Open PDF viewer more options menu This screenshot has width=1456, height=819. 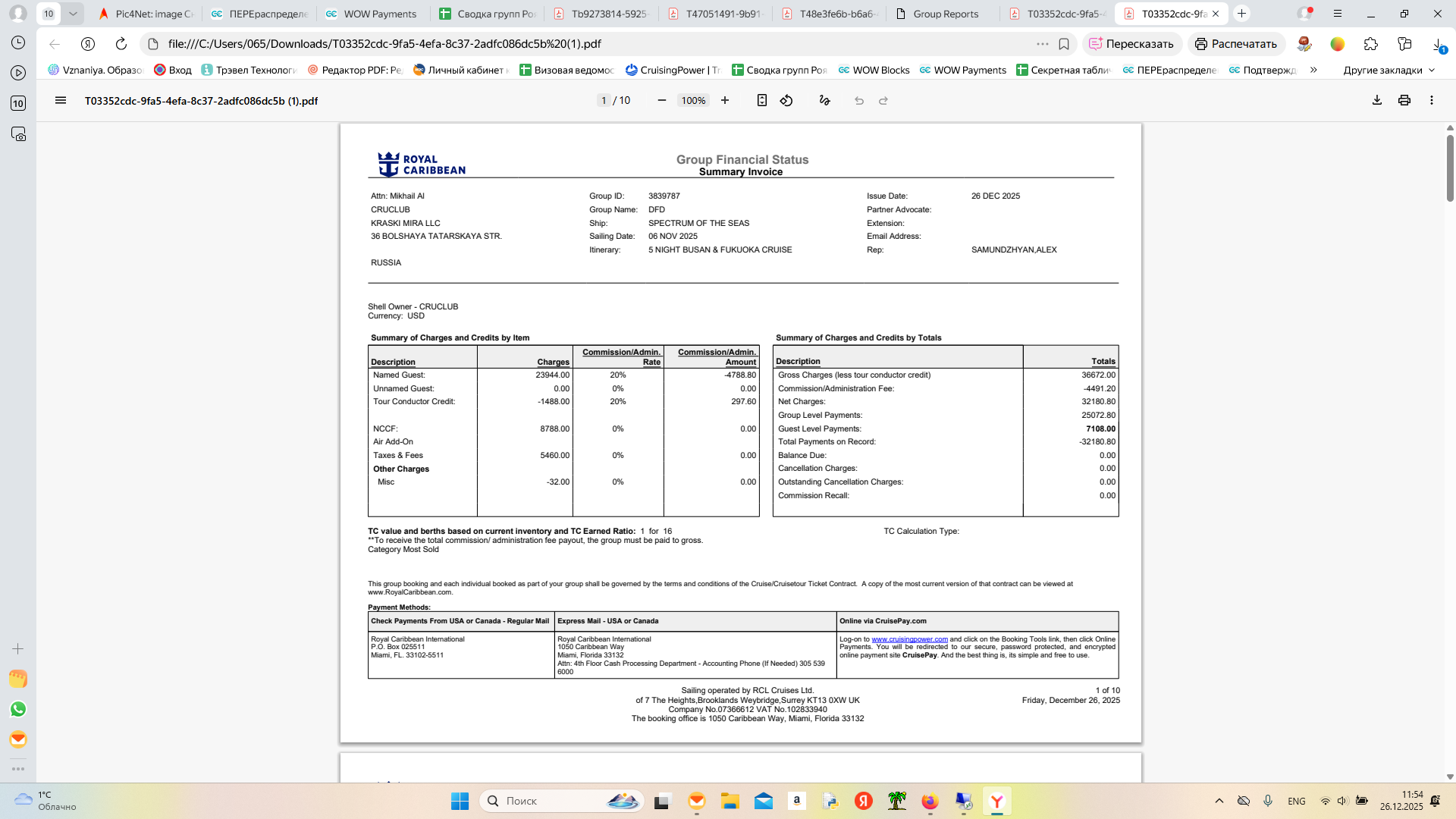coord(1432,100)
